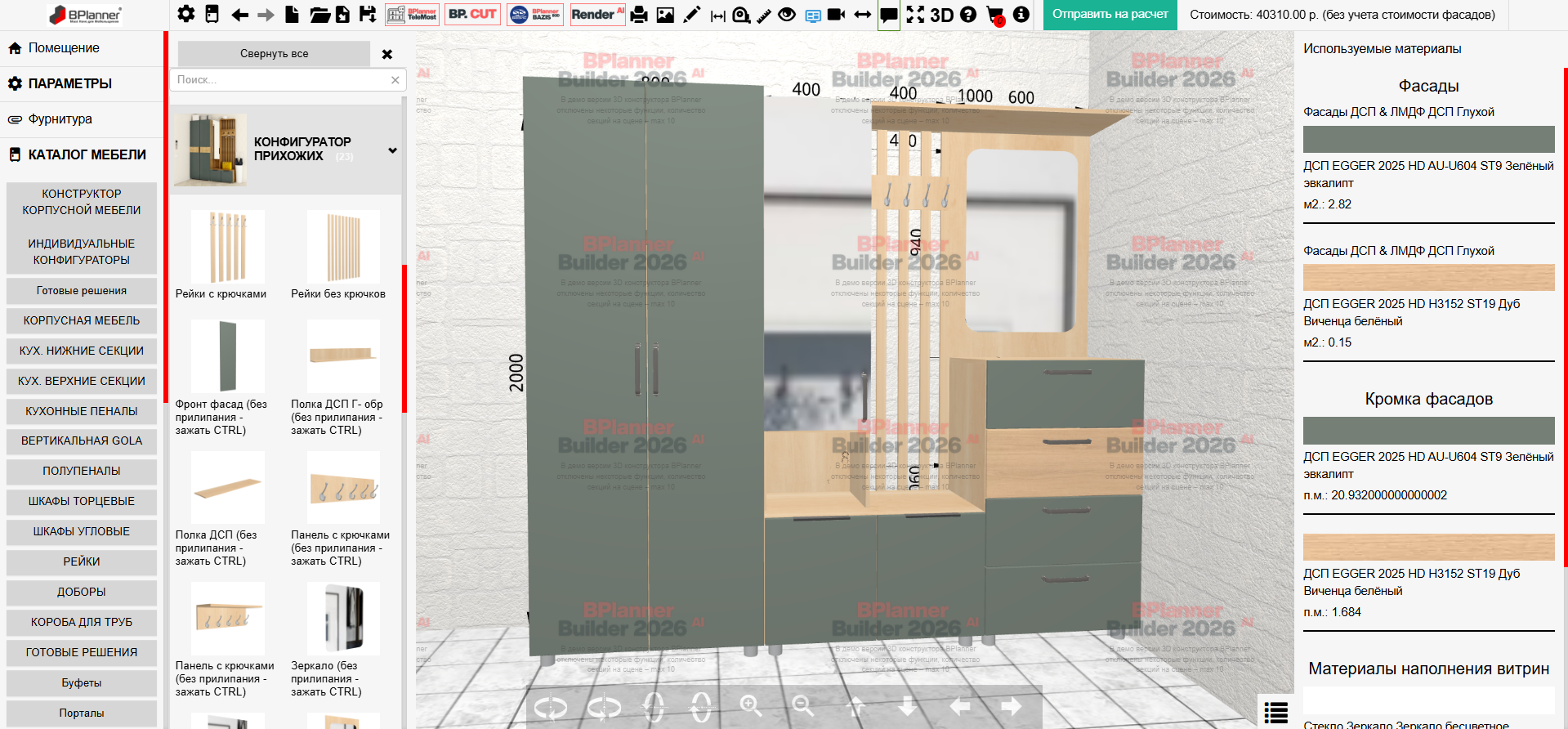Open the info icon
This screenshot has height=729, width=1568.
(x=1021, y=14)
